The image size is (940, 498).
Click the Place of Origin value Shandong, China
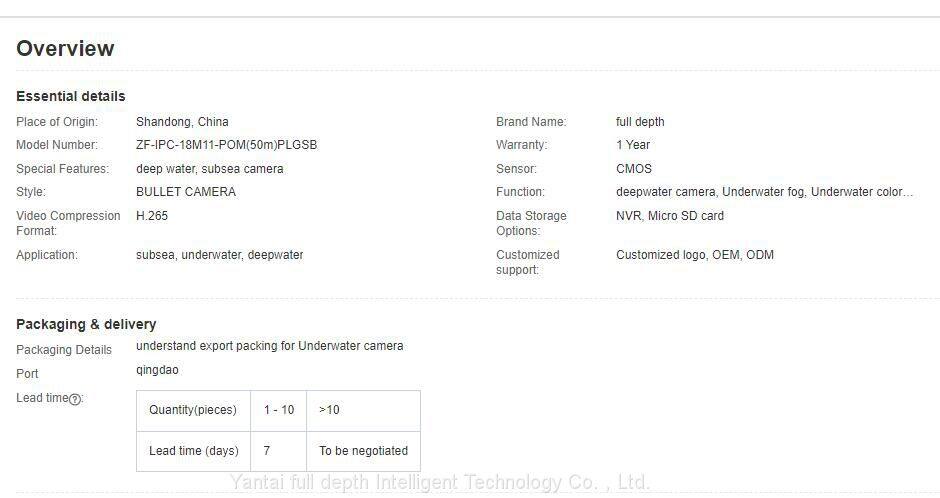(x=182, y=122)
